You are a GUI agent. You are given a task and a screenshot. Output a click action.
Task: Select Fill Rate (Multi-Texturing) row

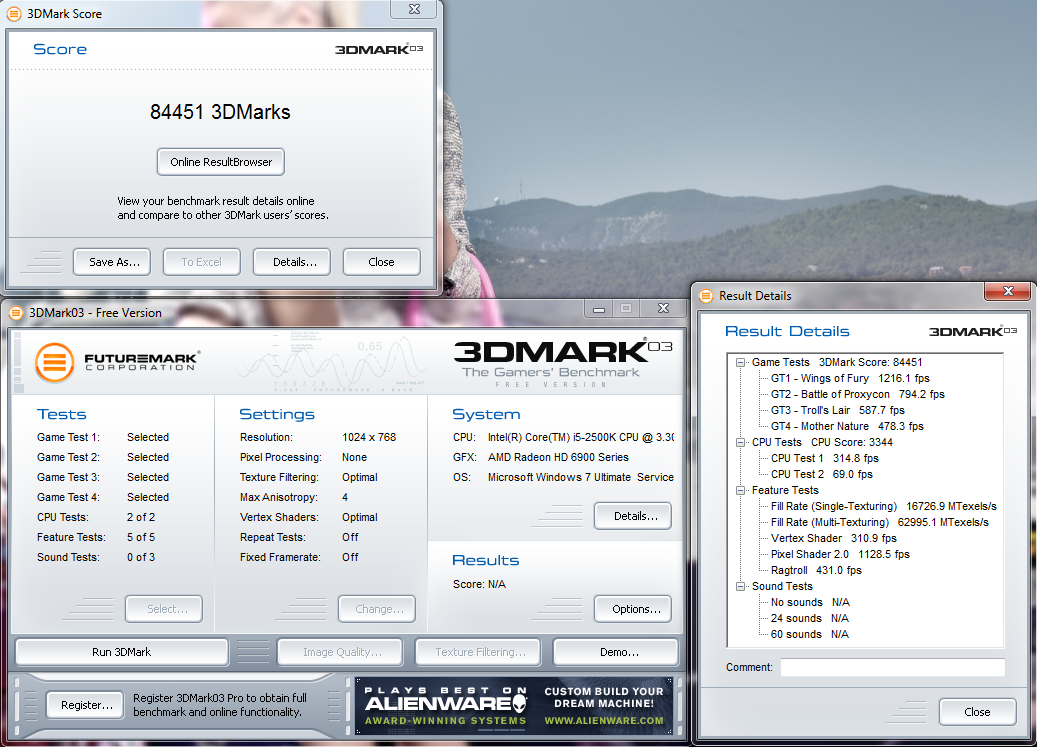point(880,522)
